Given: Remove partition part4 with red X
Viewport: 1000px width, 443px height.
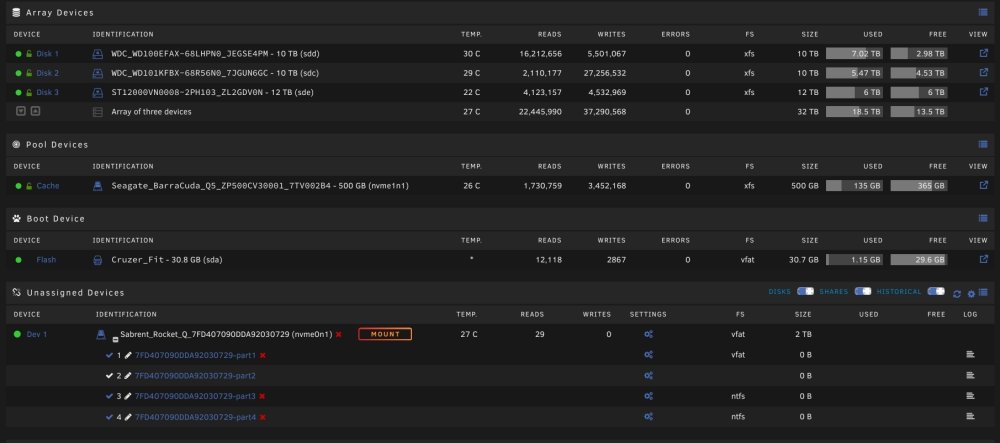Looking at the screenshot, I should tap(263, 418).
